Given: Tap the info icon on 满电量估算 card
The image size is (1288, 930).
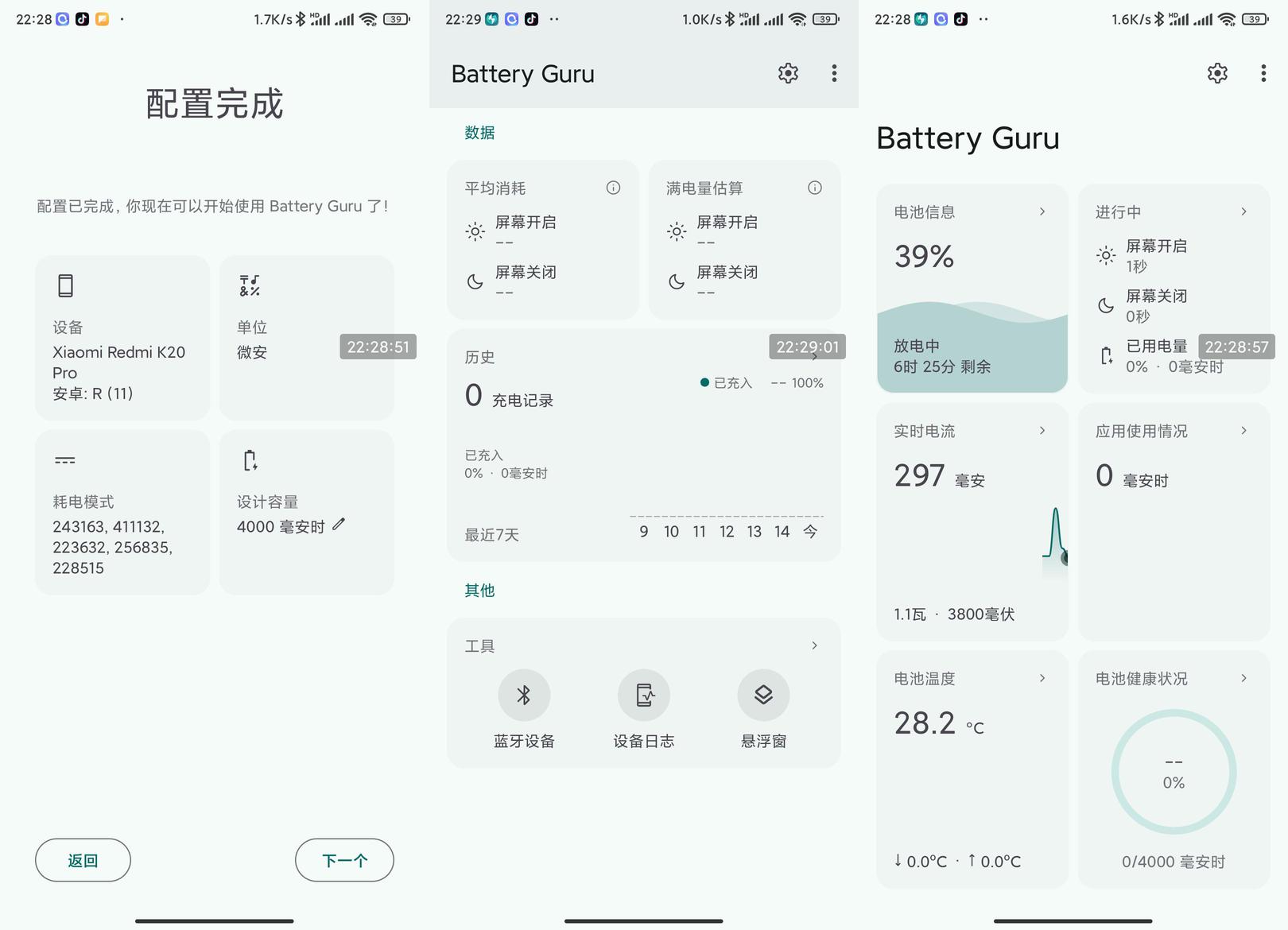Looking at the screenshot, I should [x=814, y=188].
